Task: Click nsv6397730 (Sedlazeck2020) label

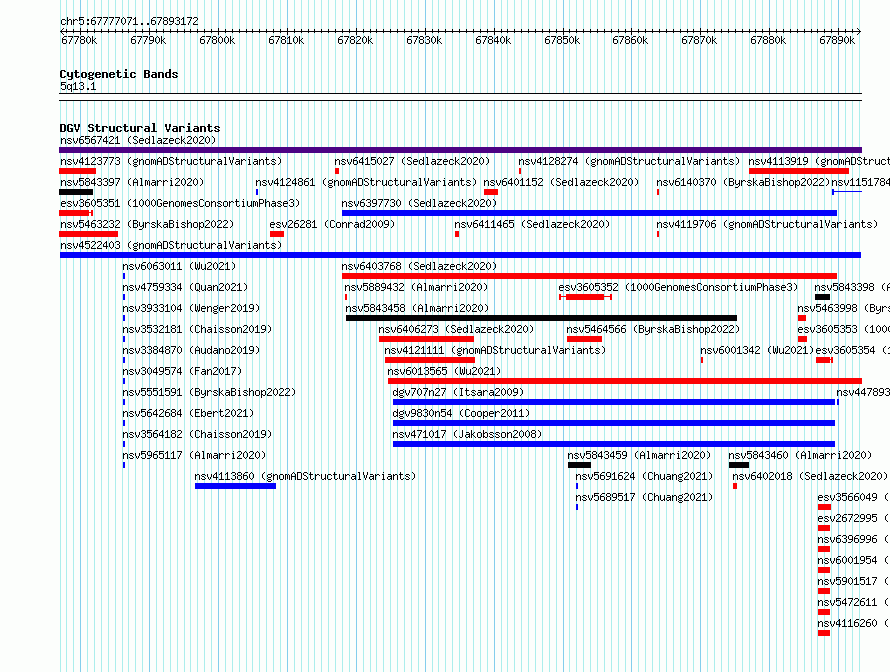Action: pyautogui.click(x=419, y=203)
